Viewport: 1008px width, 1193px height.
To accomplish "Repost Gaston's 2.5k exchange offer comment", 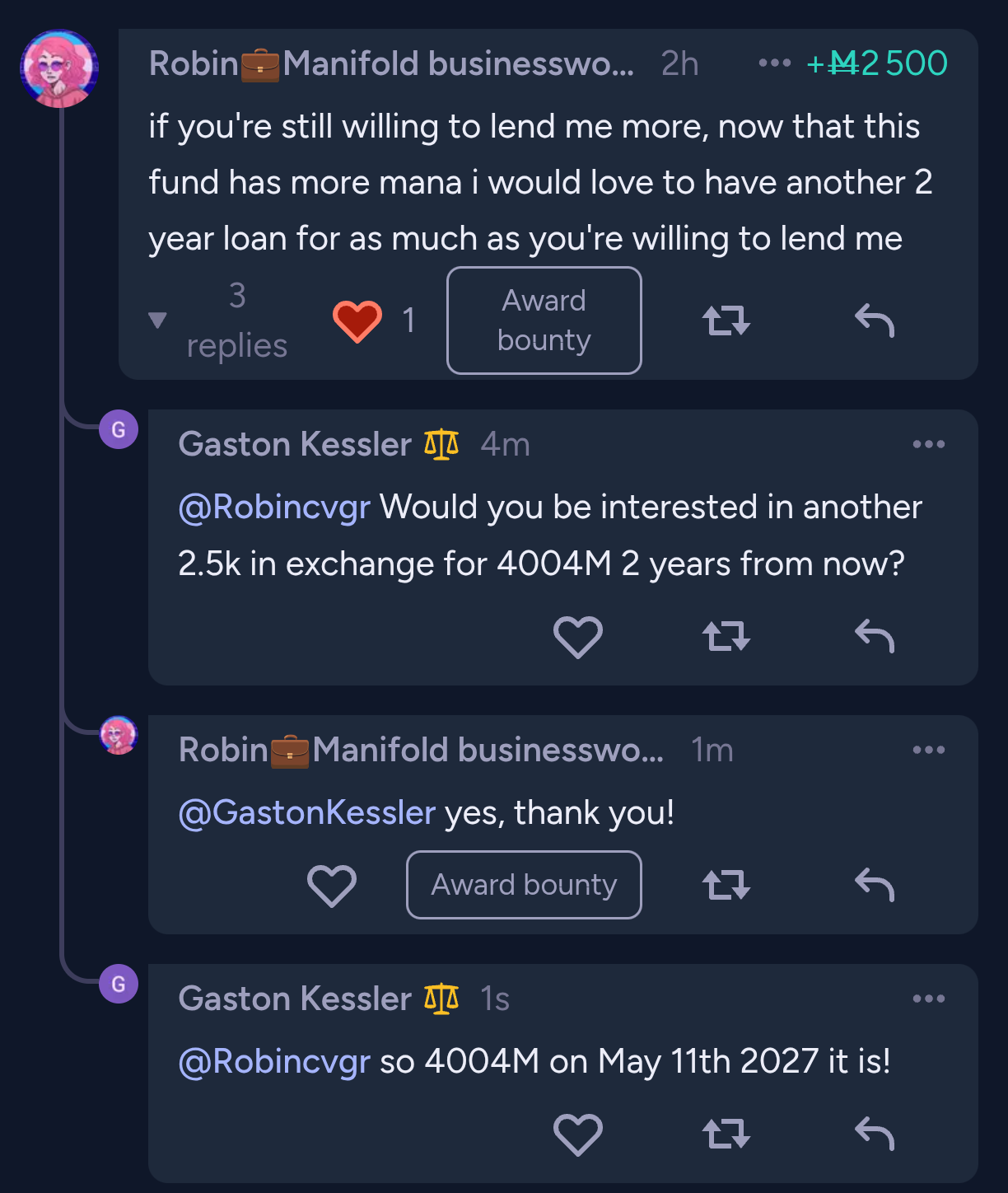I will (x=726, y=637).
